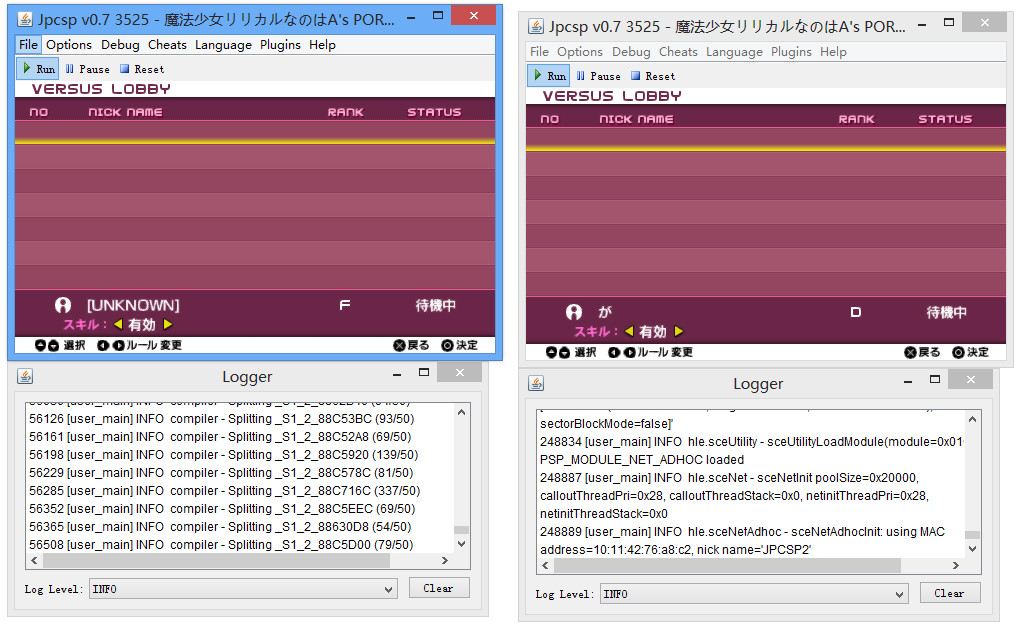1022x633 pixels.
Task: Click NICK NAME header in left lobby
Action: click(125, 112)
